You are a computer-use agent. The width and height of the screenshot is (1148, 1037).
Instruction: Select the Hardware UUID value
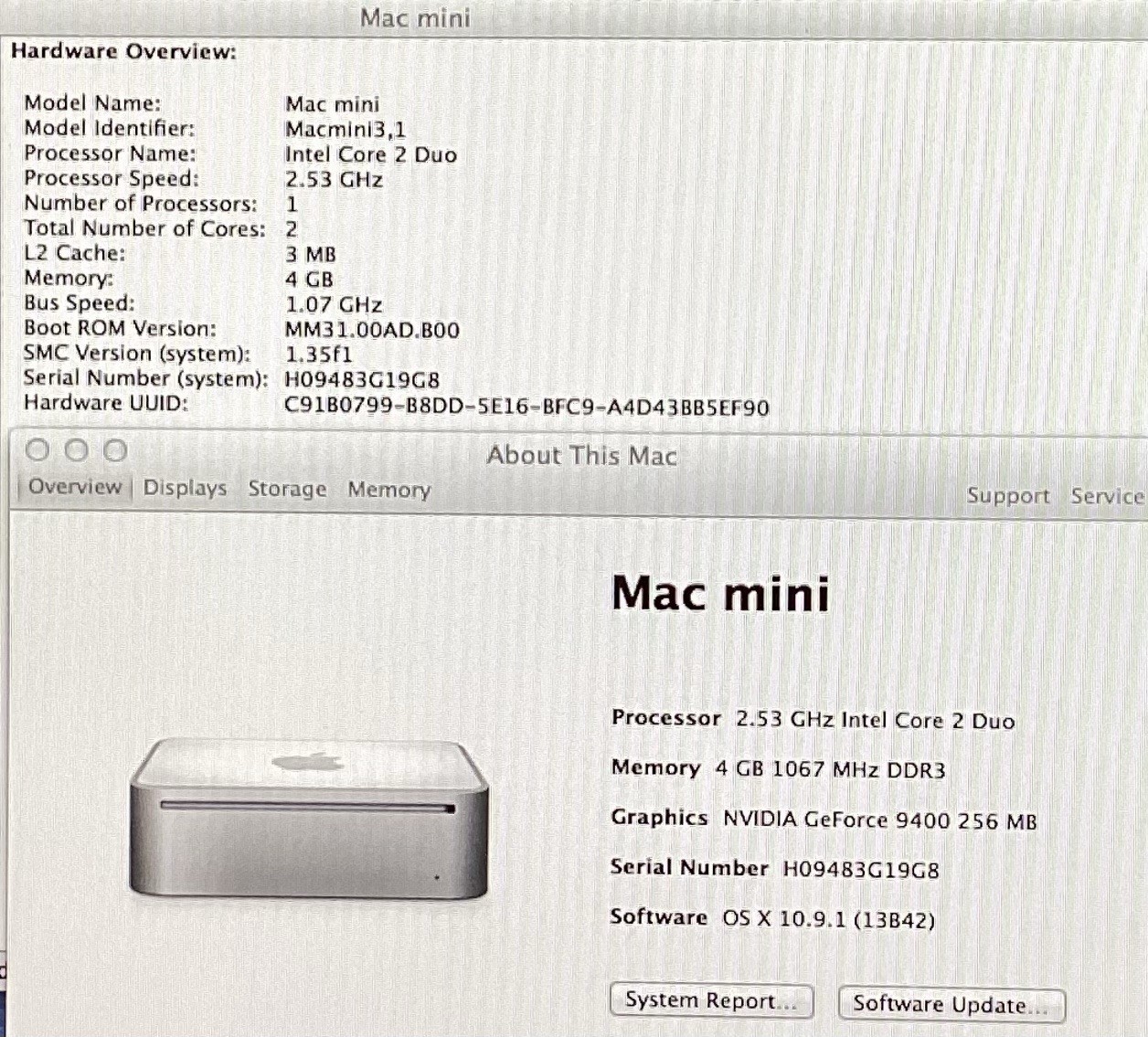pyautogui.click(x=527, y=406)
